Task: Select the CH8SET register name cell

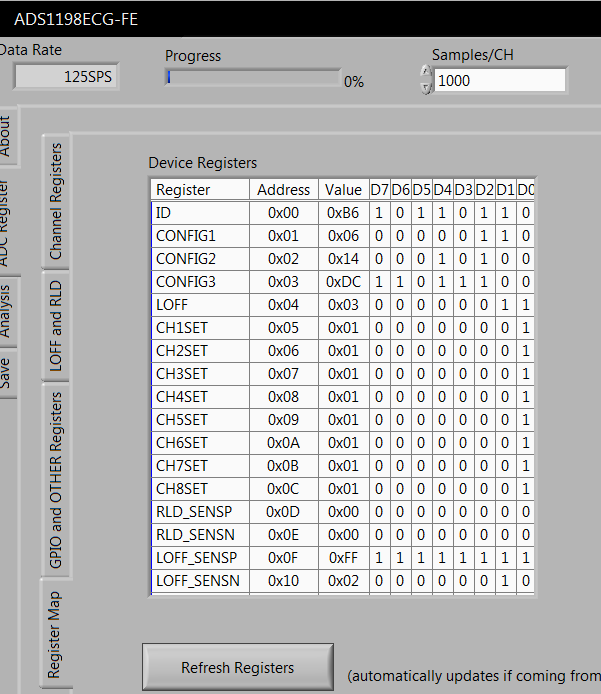Action: (200, 489)
